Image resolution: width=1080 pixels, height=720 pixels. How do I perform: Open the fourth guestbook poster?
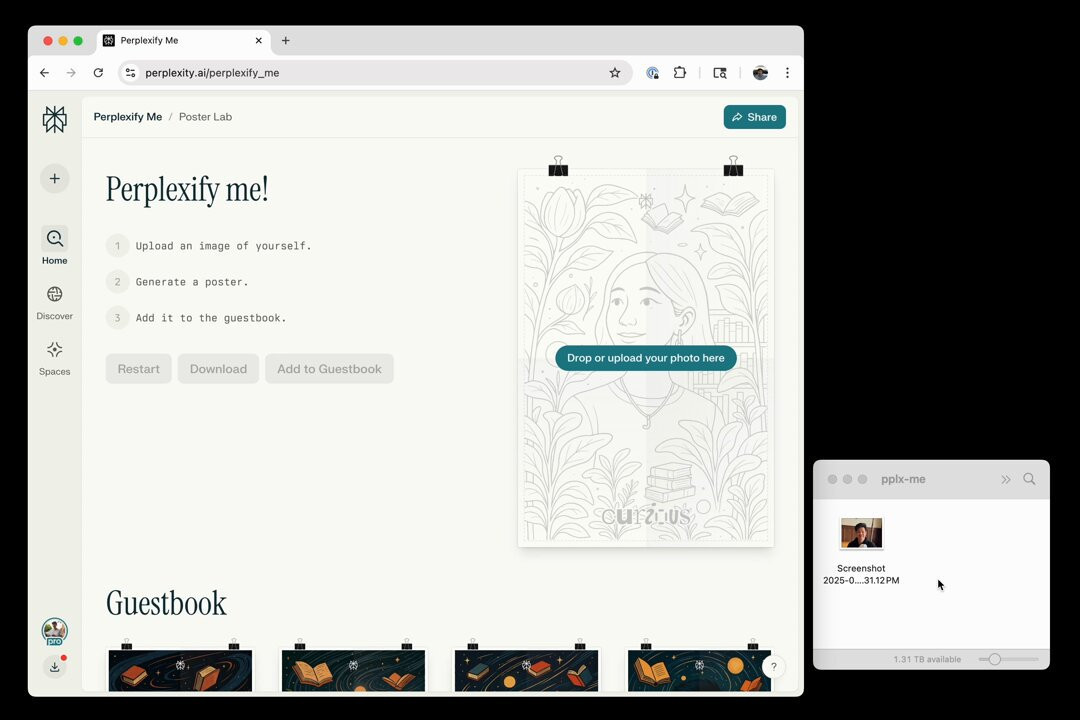pos(699,670)
